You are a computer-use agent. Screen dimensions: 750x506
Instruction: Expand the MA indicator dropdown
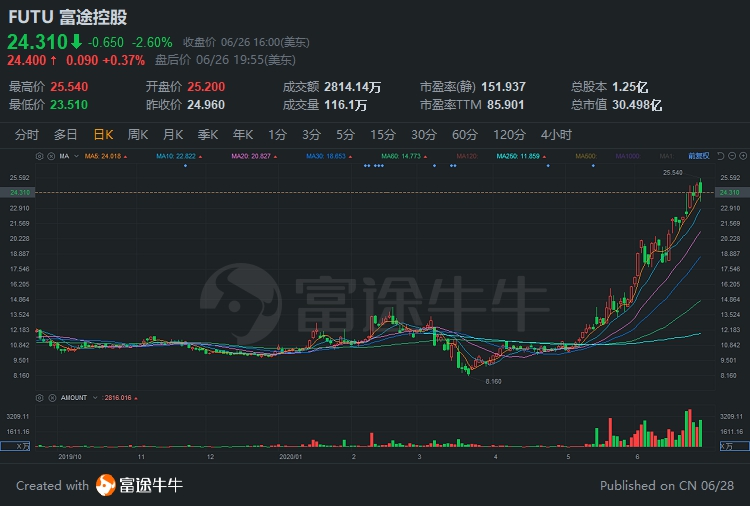(76, 156)
